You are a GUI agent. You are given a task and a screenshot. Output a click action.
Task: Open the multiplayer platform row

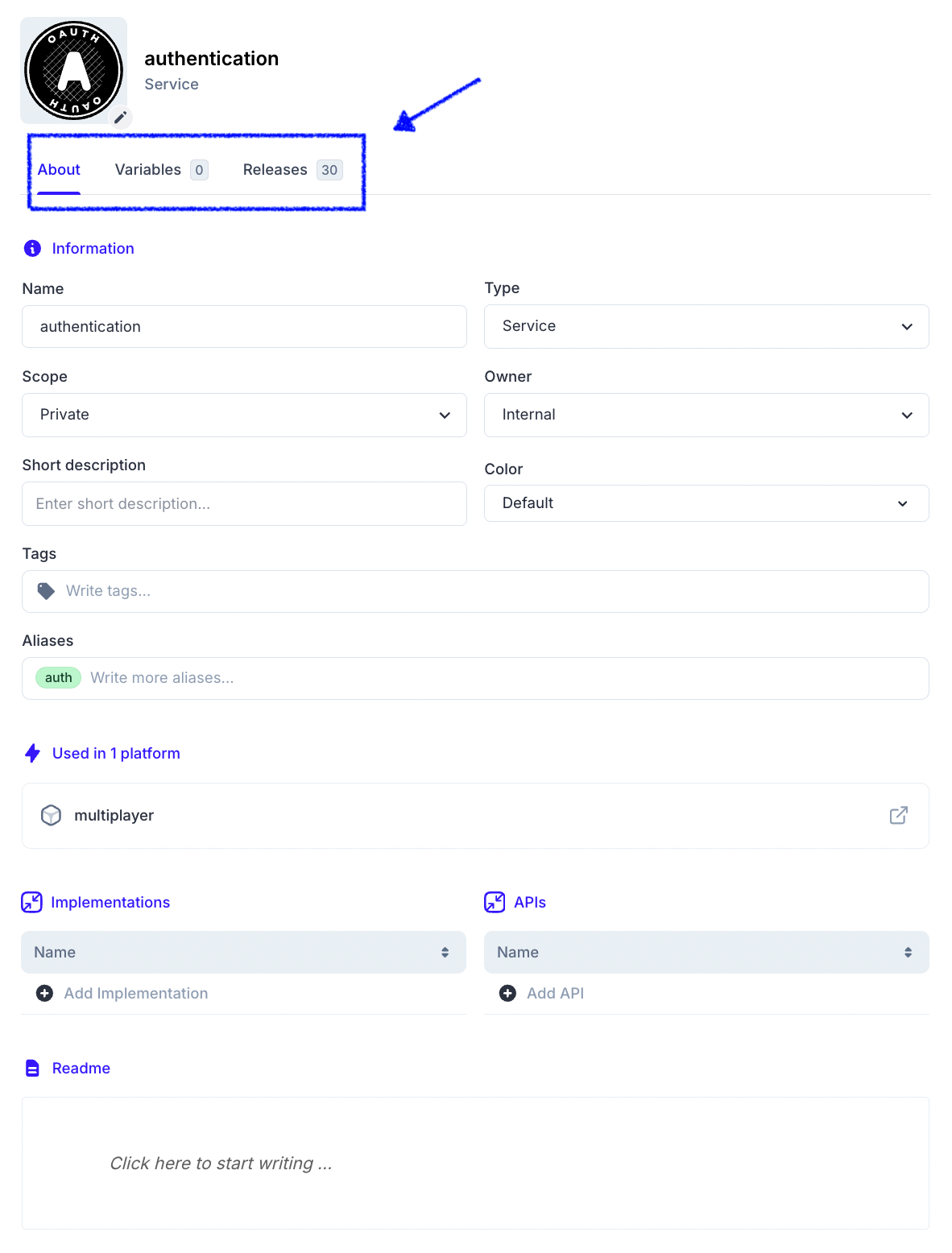[x=475, y=816]
